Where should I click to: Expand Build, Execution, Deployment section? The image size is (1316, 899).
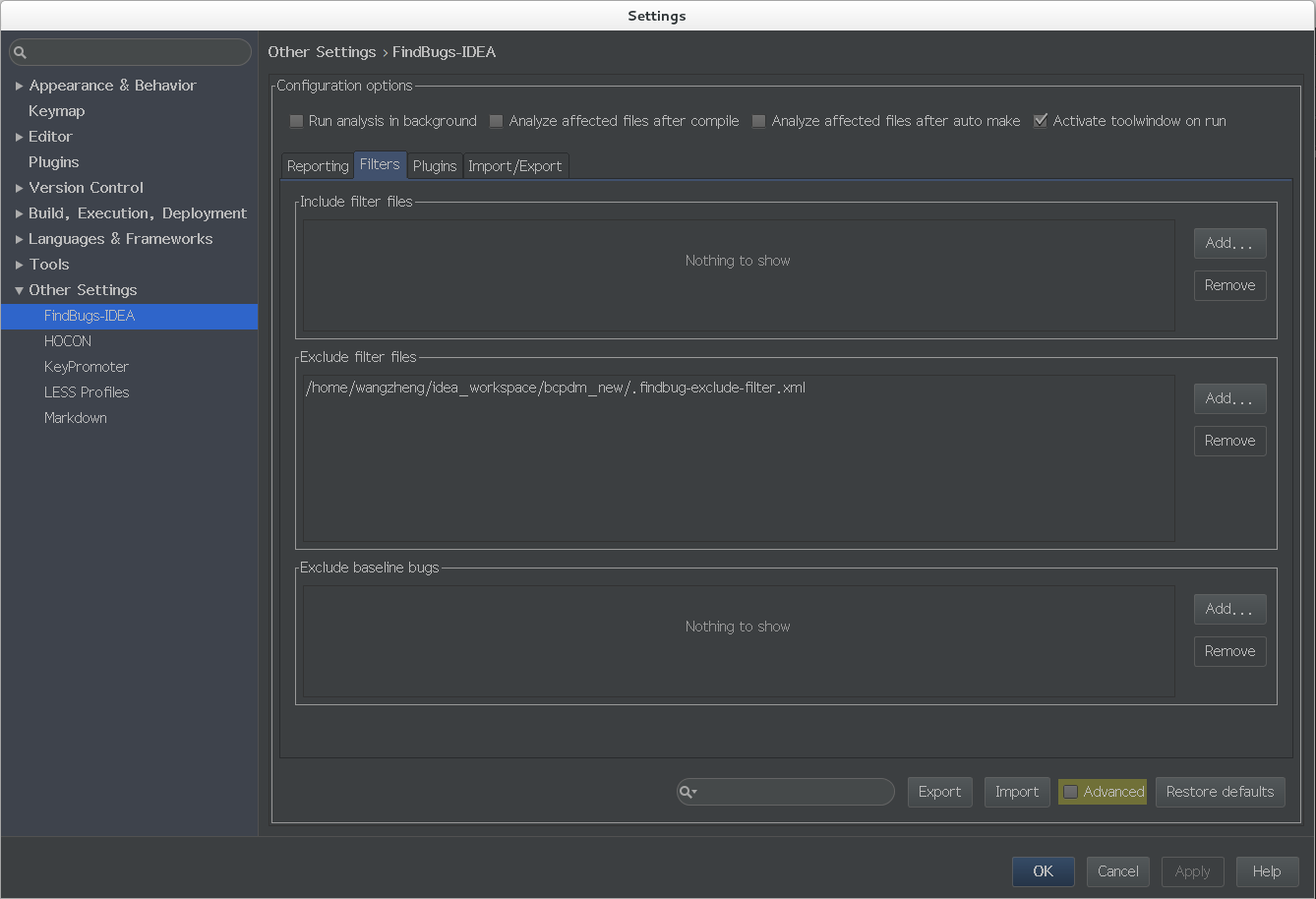pyautogui.click(x=19, y=213)
